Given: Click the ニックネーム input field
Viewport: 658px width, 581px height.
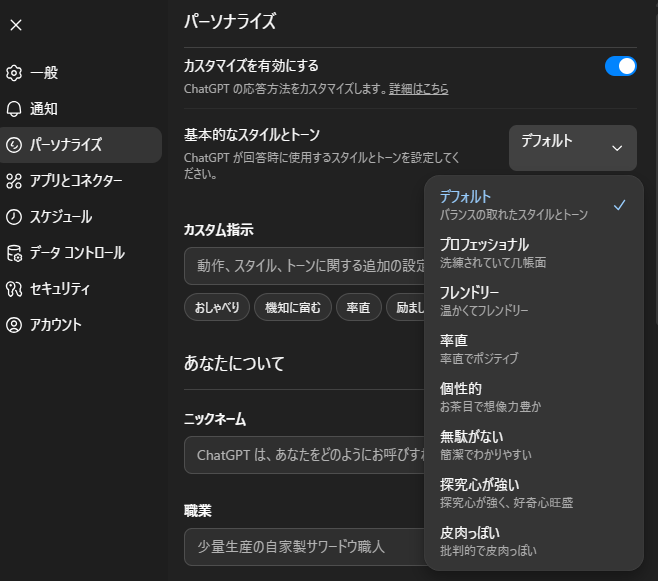Looking at the screenshot, I should 305,455.
